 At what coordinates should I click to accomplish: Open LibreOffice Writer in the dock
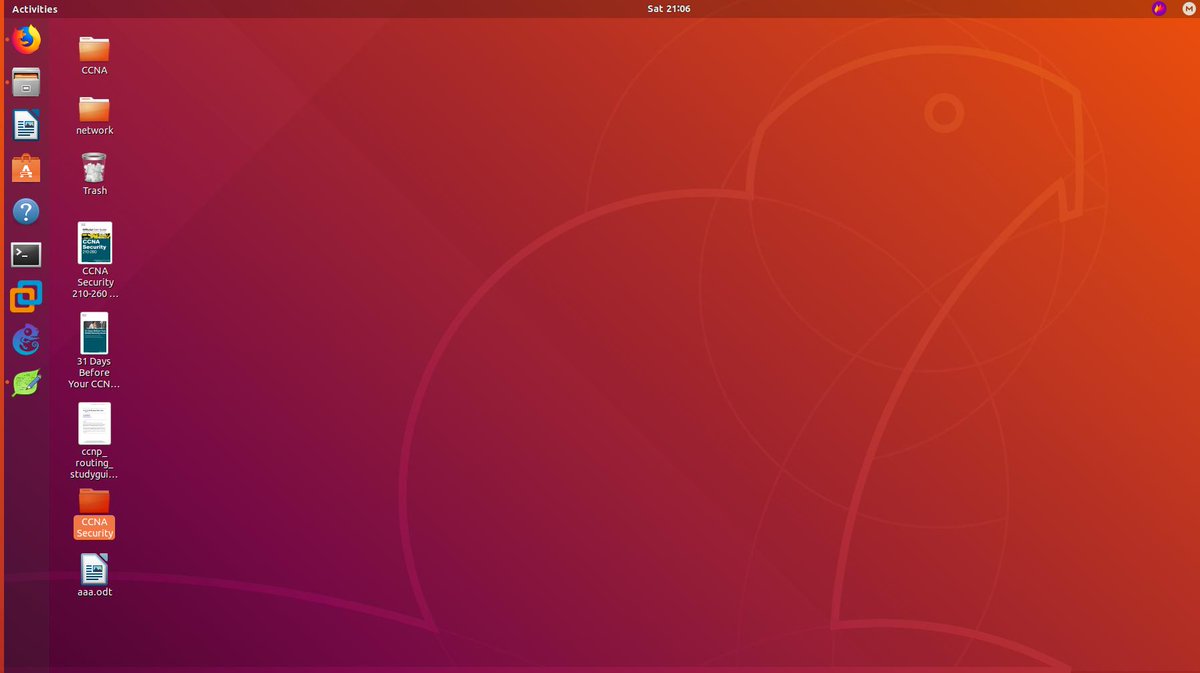click(26, 126)
